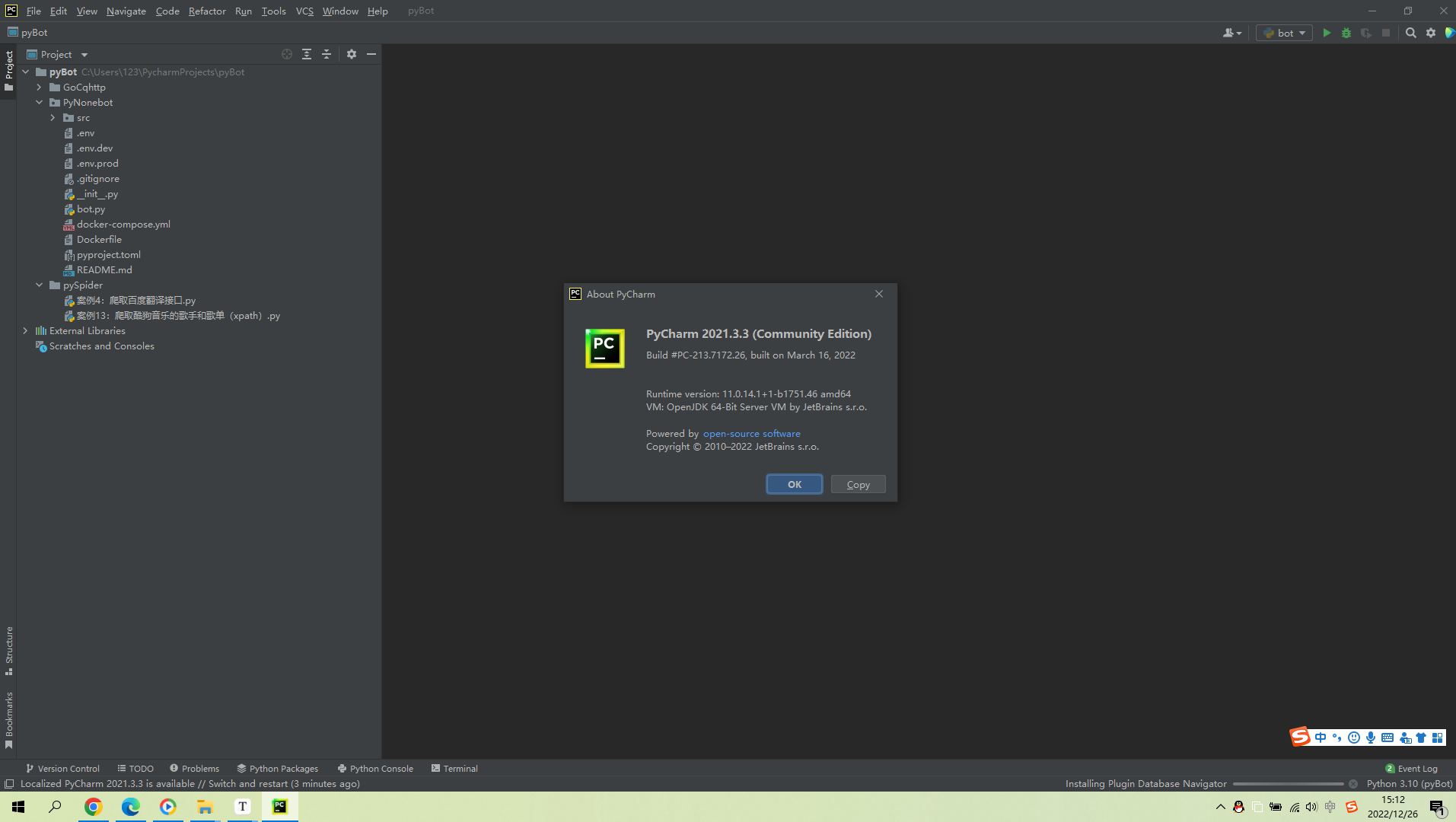Open the bot run configuration dropdown
This screenshot has height=822, width=1456.
(1284, 33)
